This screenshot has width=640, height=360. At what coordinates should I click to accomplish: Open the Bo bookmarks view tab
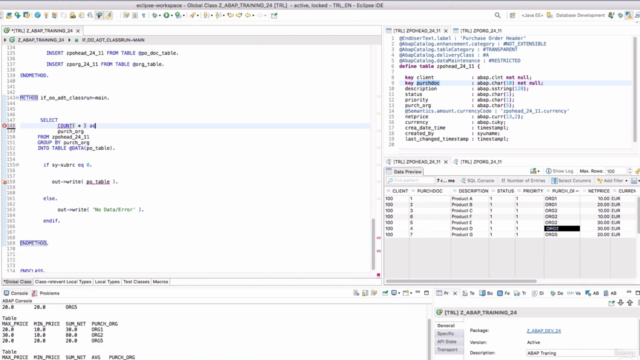486,293
